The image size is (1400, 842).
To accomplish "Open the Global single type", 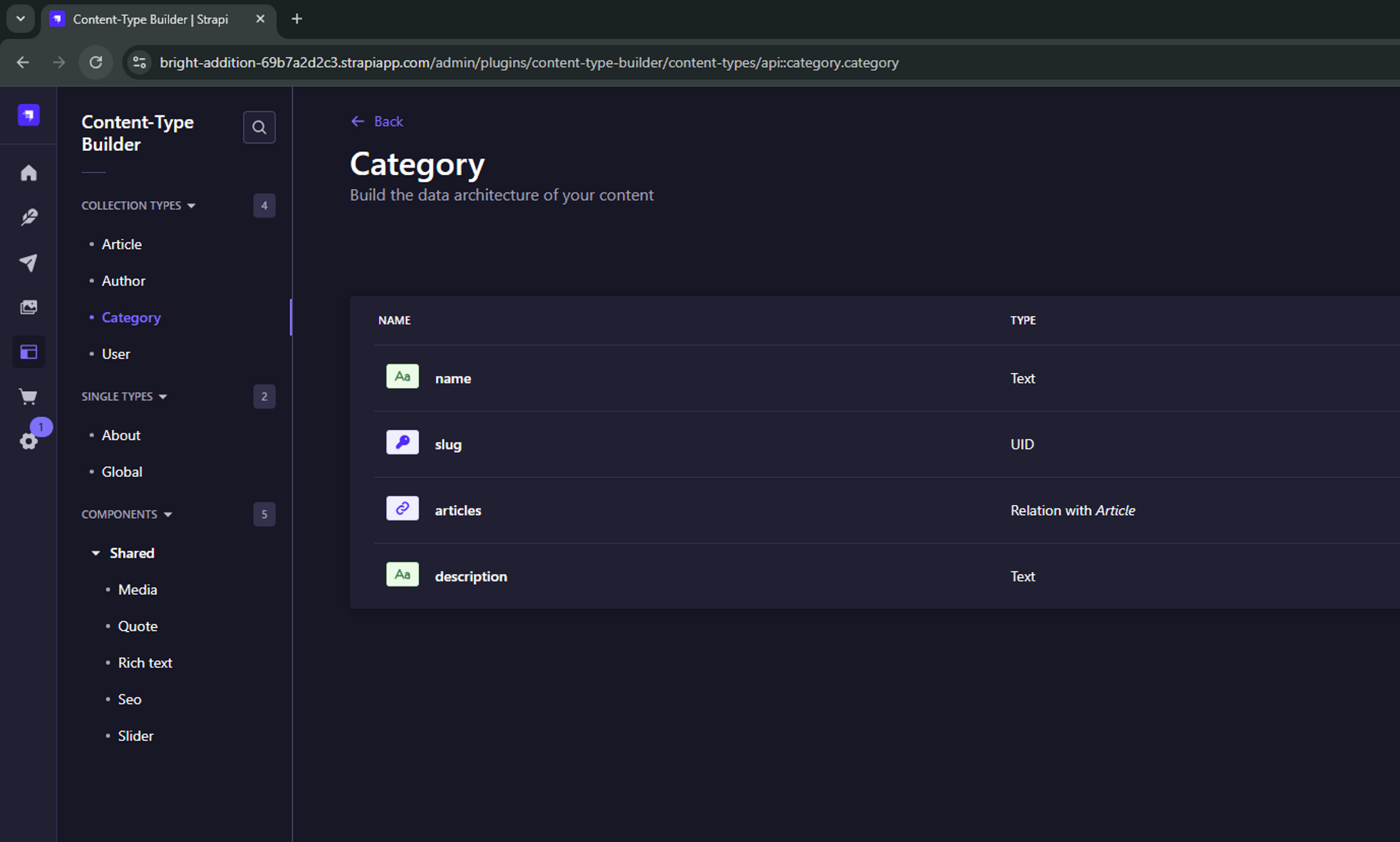I will (x=122, y=472).
